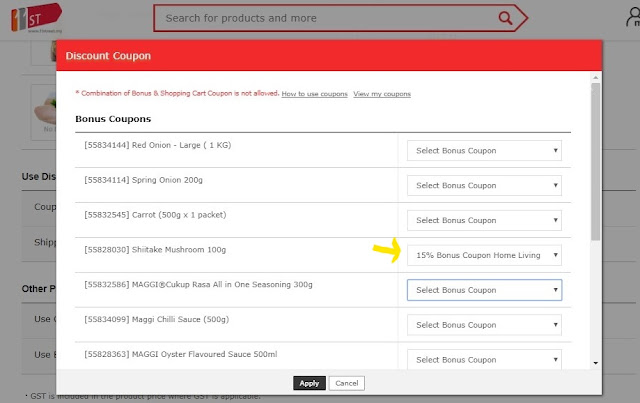
Task: Focus the product search field
Action: pos(327,18)
